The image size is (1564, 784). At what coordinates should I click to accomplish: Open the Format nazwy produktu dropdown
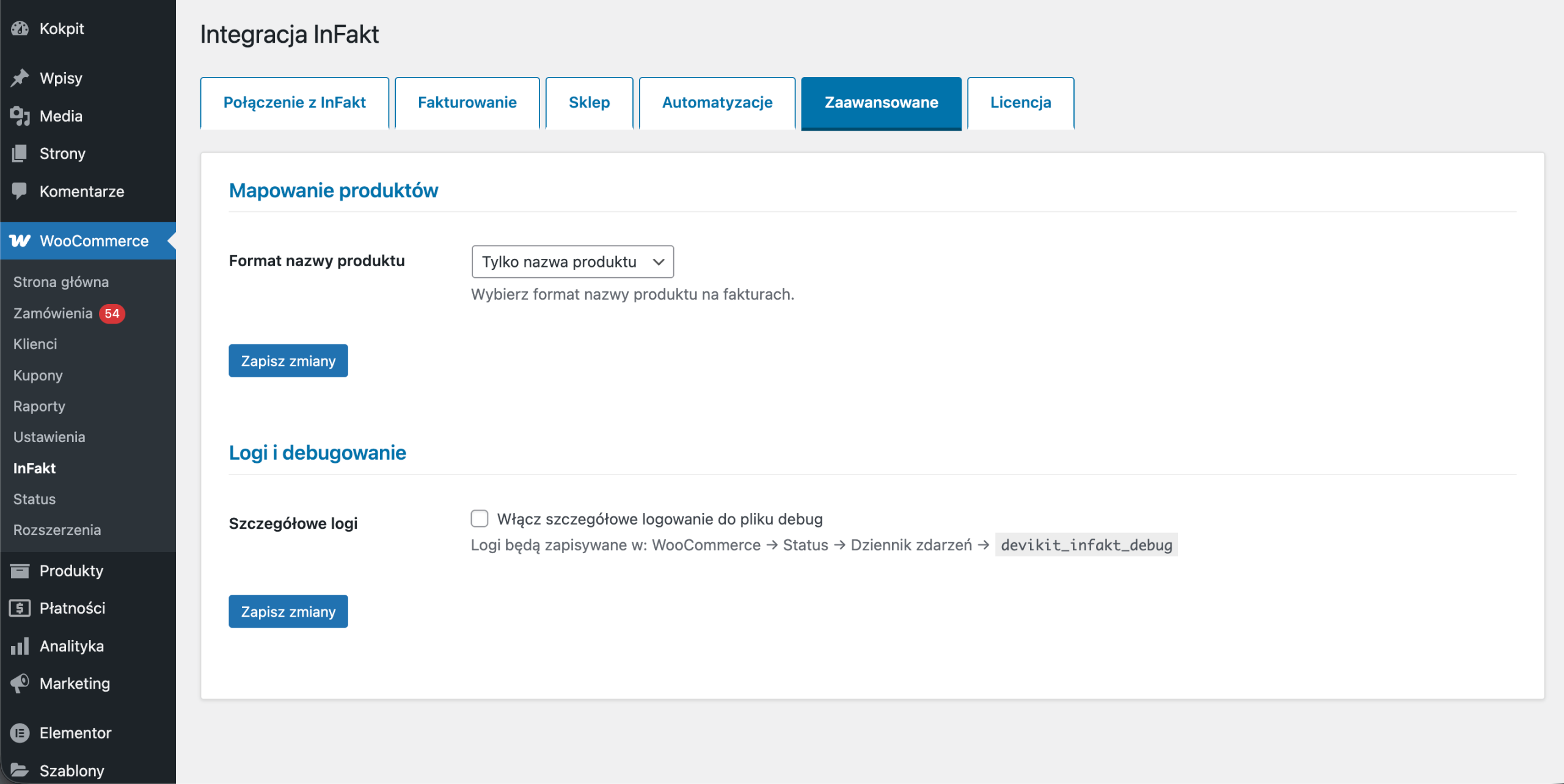(572, 262)
